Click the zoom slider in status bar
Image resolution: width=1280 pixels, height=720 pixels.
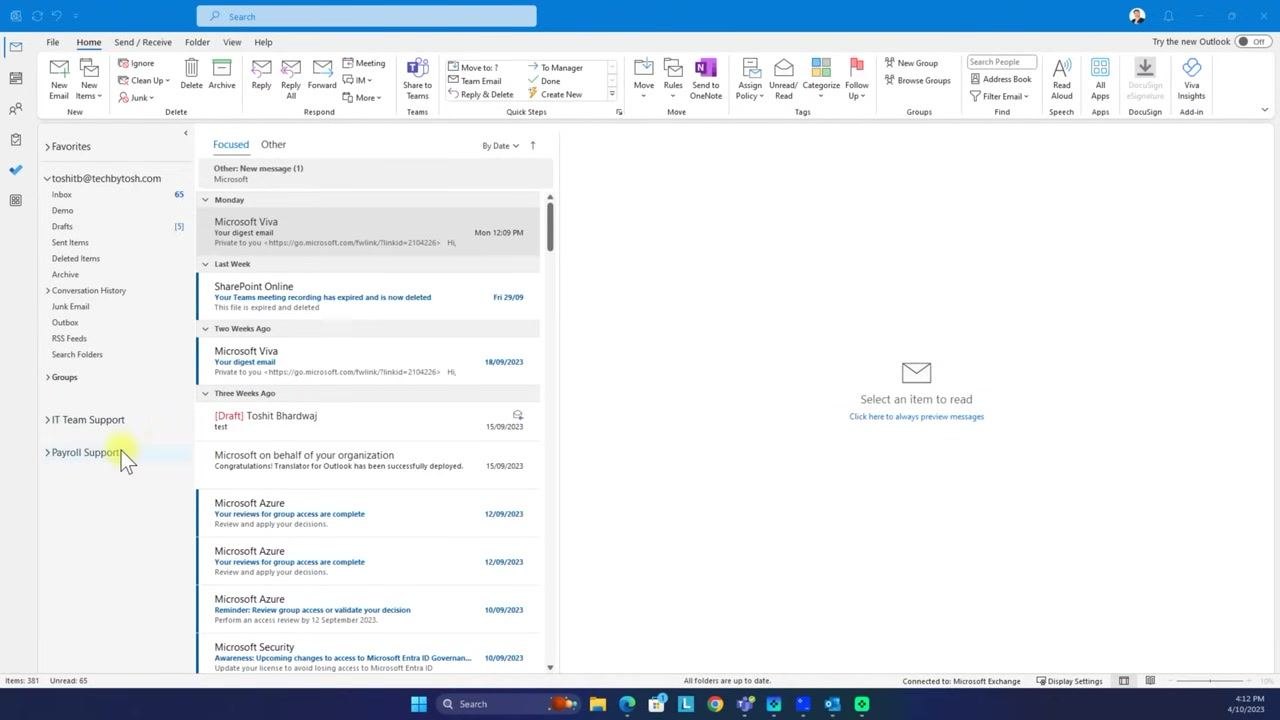(1210, 681)
